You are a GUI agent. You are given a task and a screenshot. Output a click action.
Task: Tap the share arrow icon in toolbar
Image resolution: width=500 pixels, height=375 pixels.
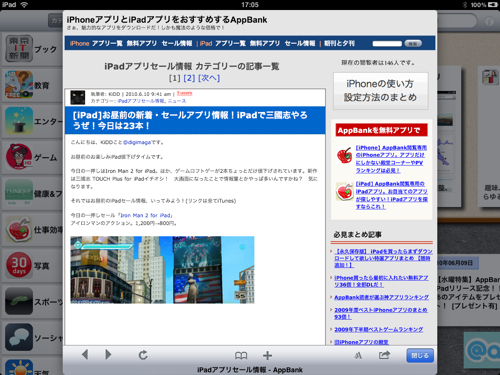click(x=384, y=355)
